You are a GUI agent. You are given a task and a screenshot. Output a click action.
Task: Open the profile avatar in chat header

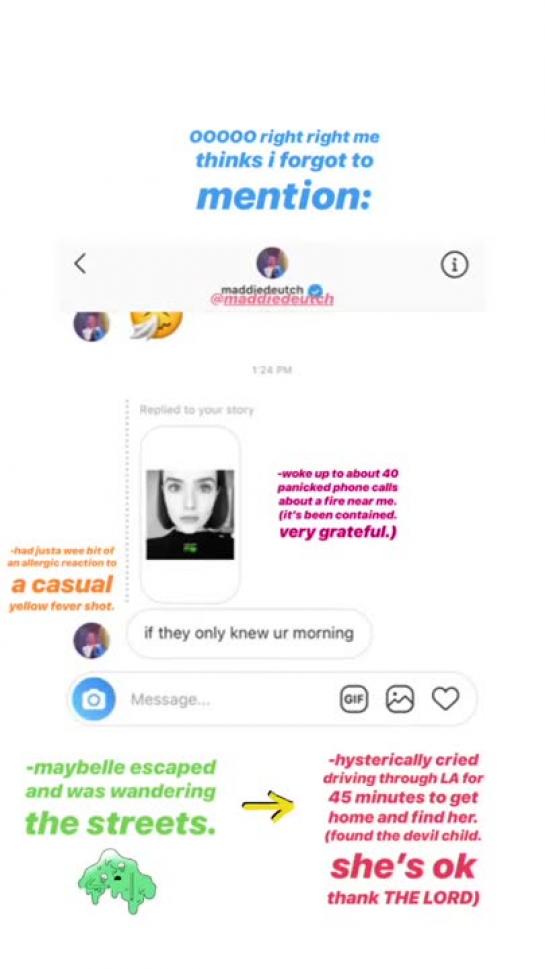272,262
